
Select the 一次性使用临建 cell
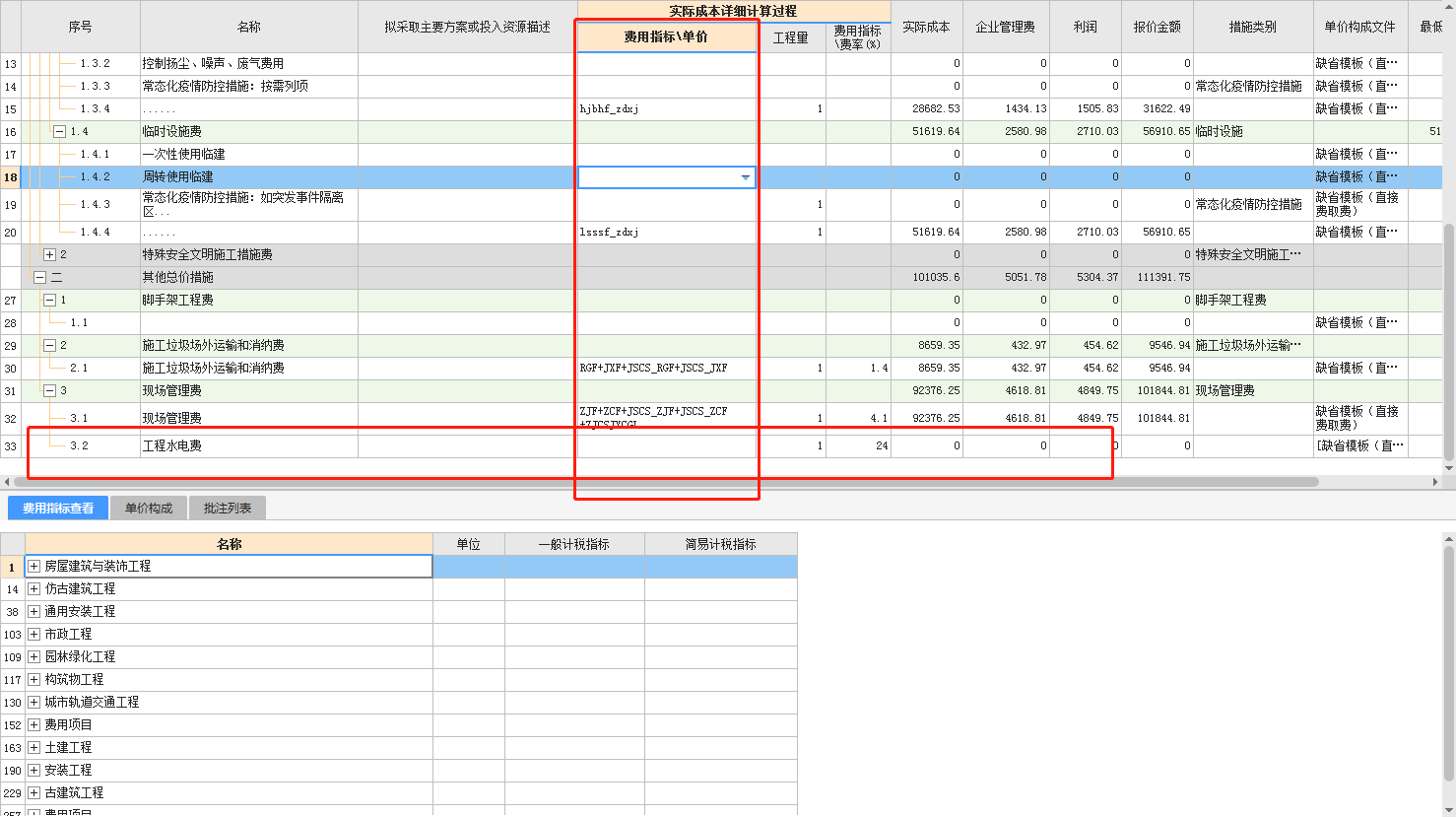coord(249,155)
